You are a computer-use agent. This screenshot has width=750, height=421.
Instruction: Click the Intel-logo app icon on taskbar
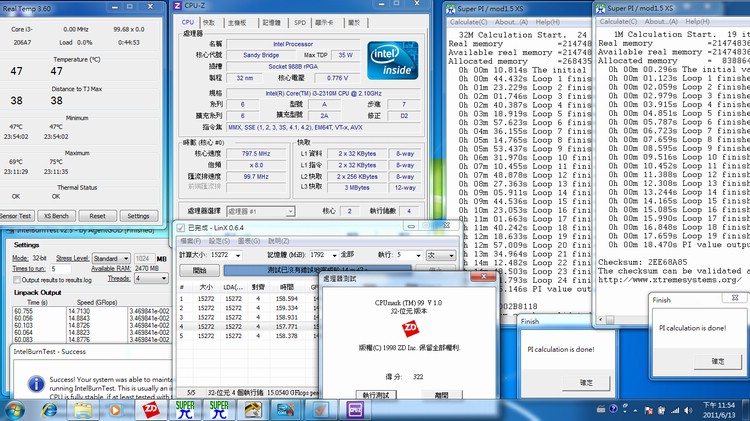(x=286, y=410)
